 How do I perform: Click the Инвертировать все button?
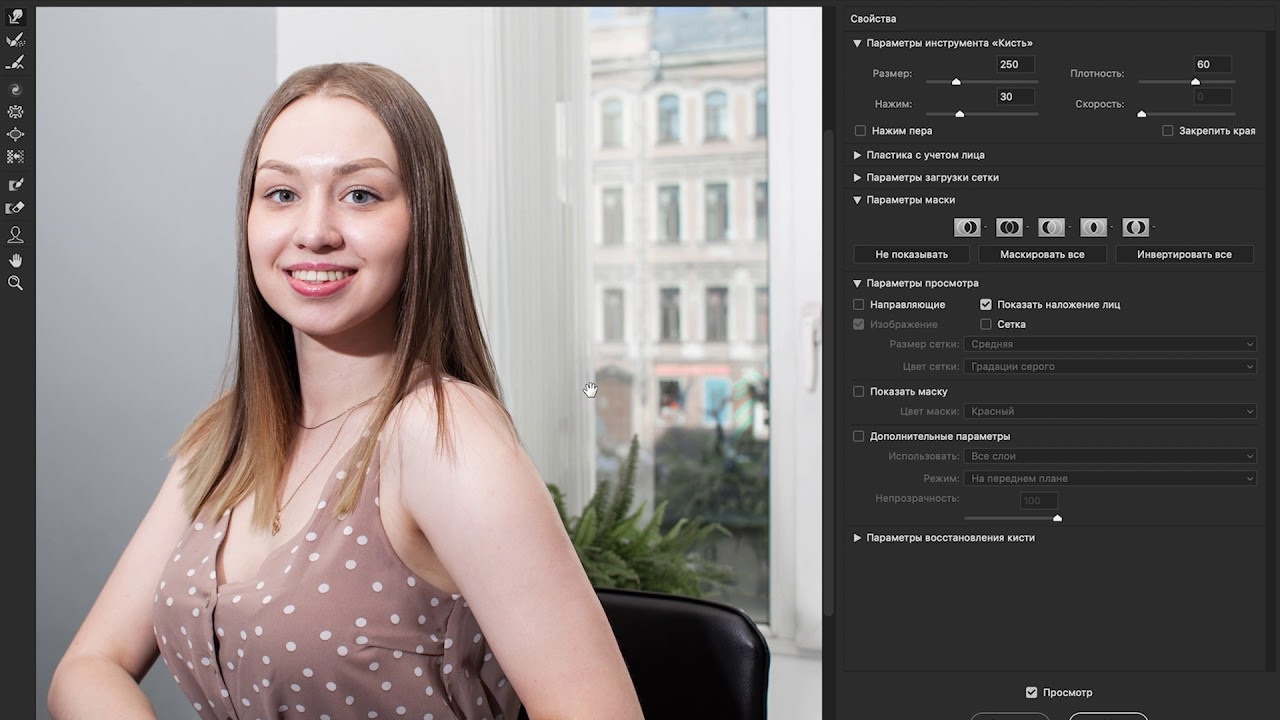coord(1184,254)
